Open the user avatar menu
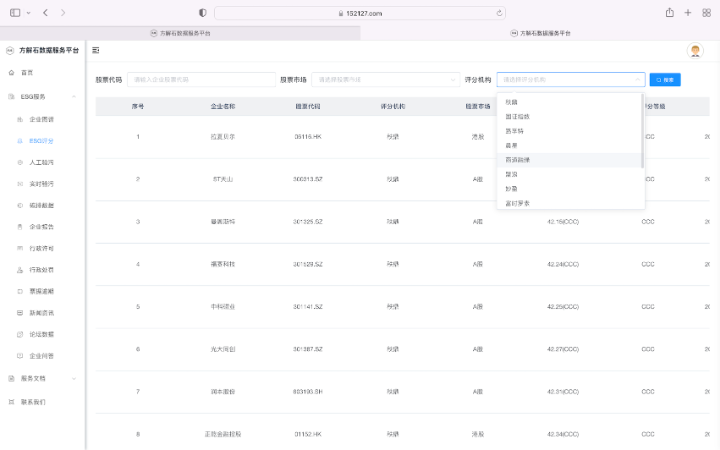This screenshot has height=450, width=720. 695,51
